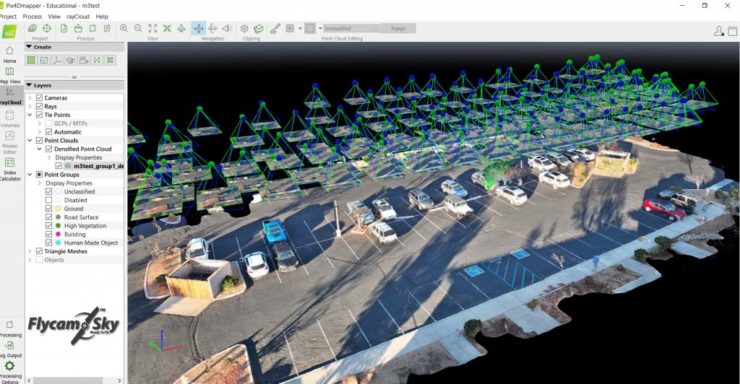Click the Building magenta color dot
Viewport: 740px width, 384px height.
coord(58,234)
